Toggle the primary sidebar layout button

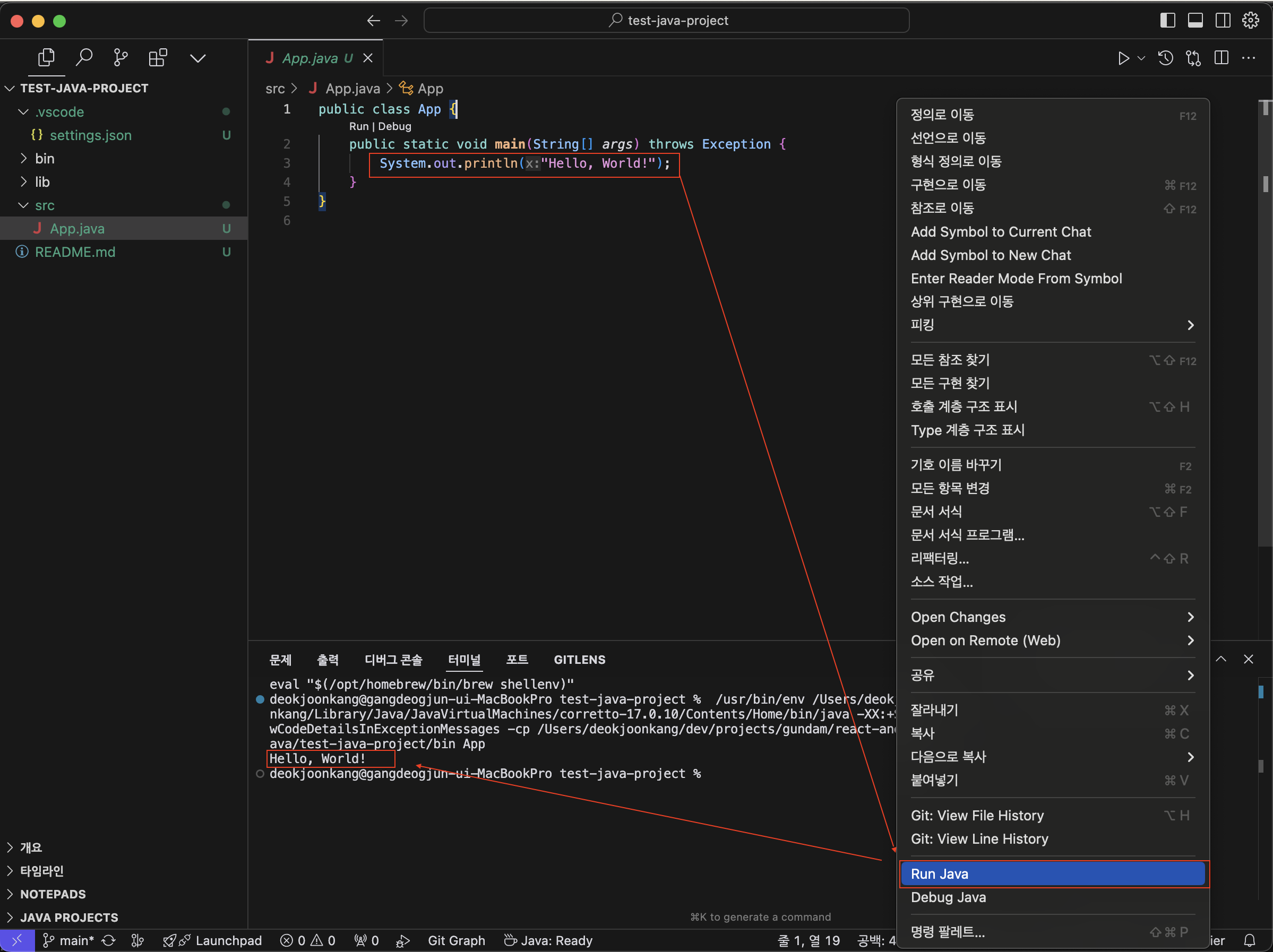coord(1167,21)
